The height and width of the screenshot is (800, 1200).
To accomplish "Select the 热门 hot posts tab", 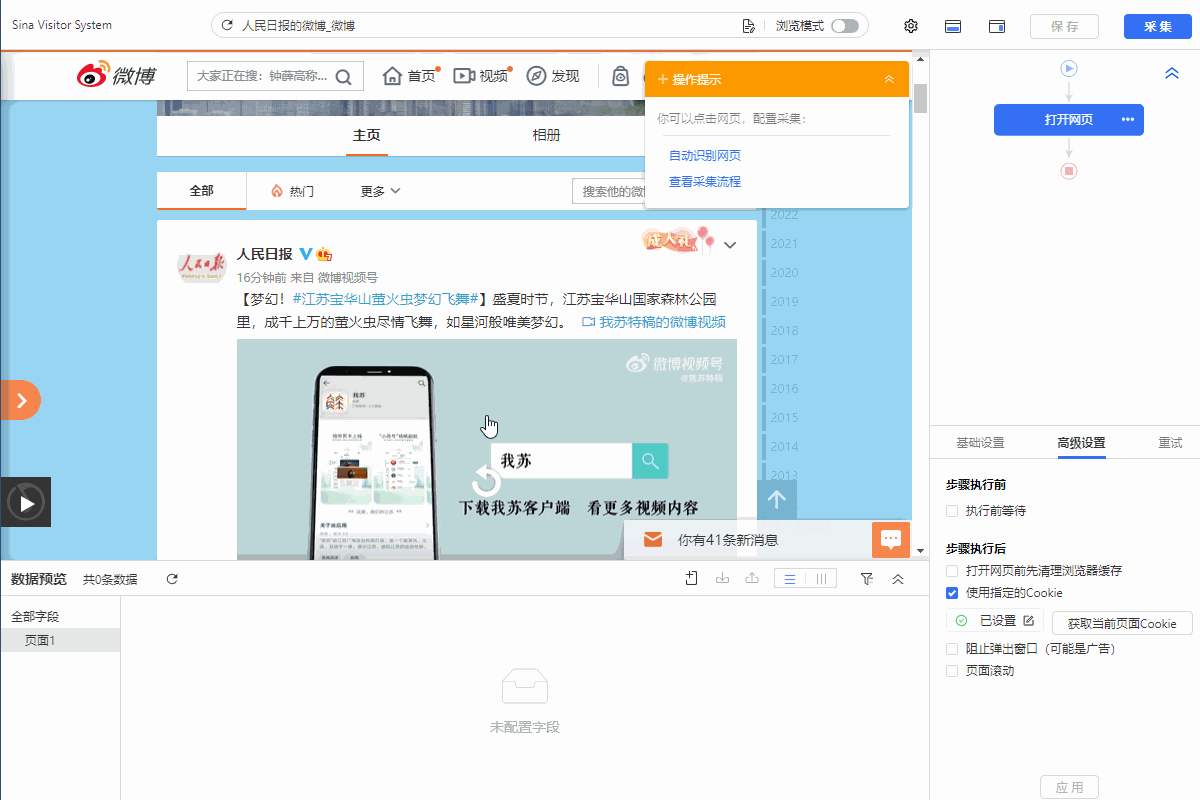I will tap(292, 191).
